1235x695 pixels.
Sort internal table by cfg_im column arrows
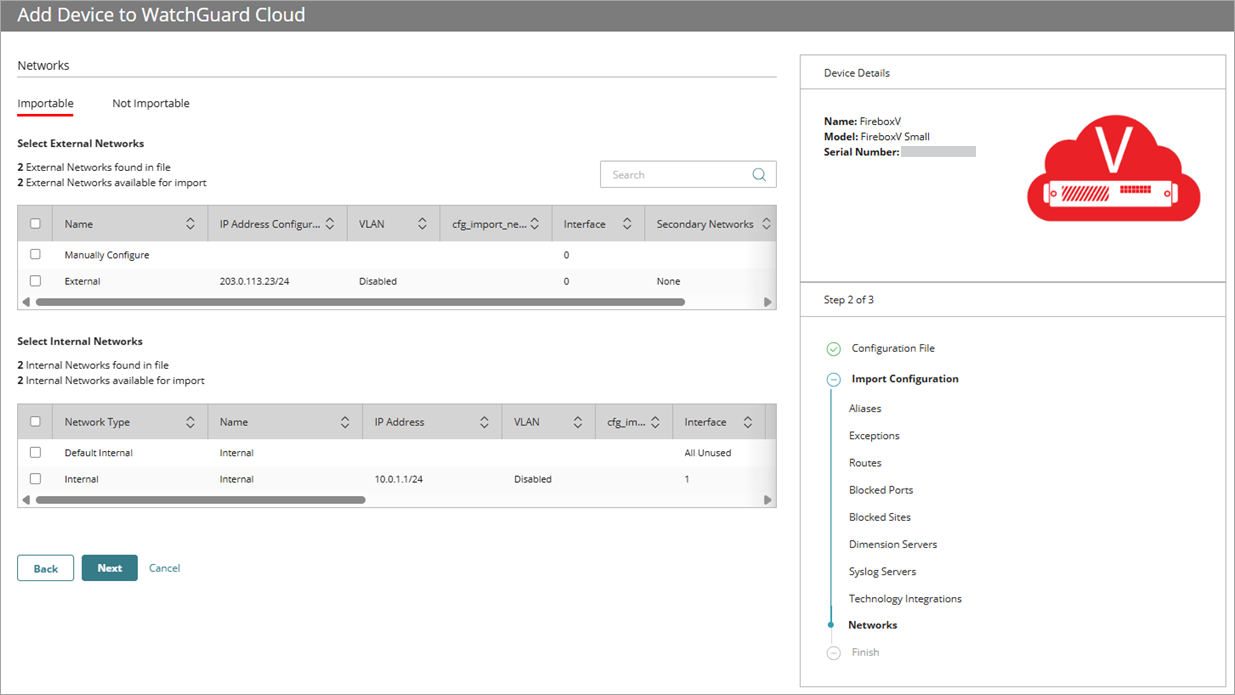[655, 422]
